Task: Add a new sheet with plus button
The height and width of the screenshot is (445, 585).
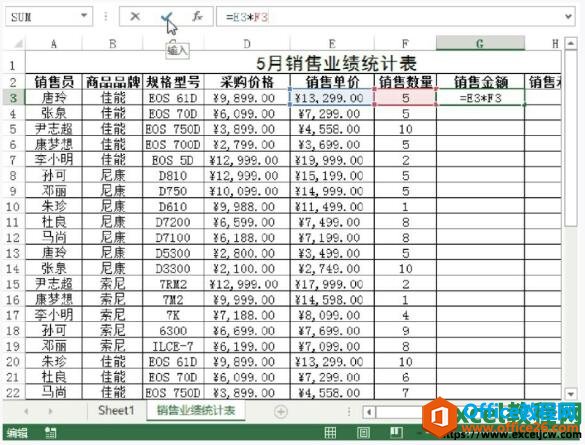Action: [281, 411]
